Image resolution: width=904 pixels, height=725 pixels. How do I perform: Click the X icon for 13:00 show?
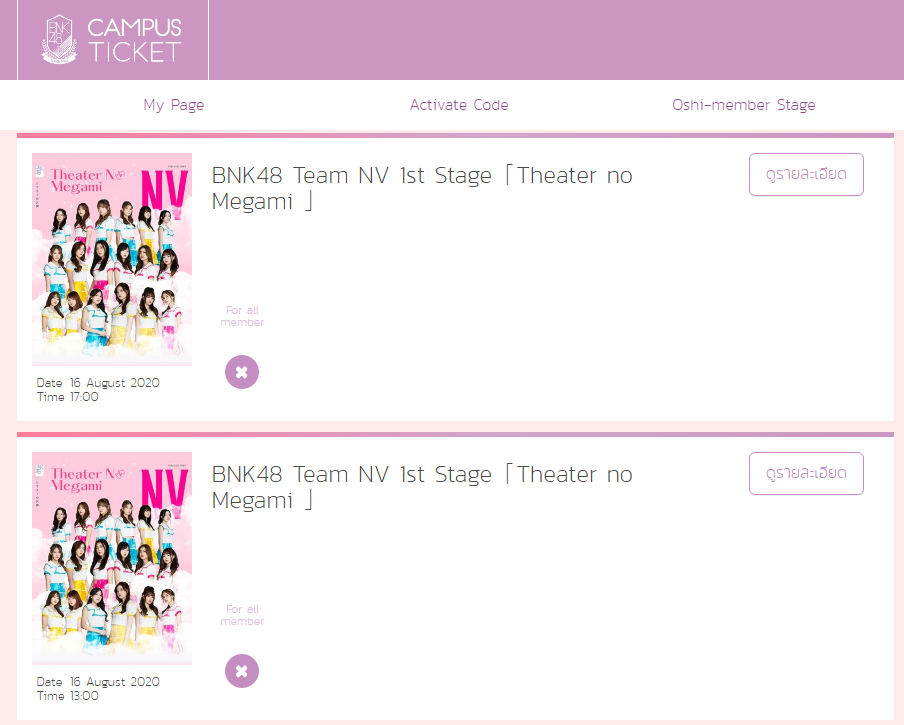[242, 671]
